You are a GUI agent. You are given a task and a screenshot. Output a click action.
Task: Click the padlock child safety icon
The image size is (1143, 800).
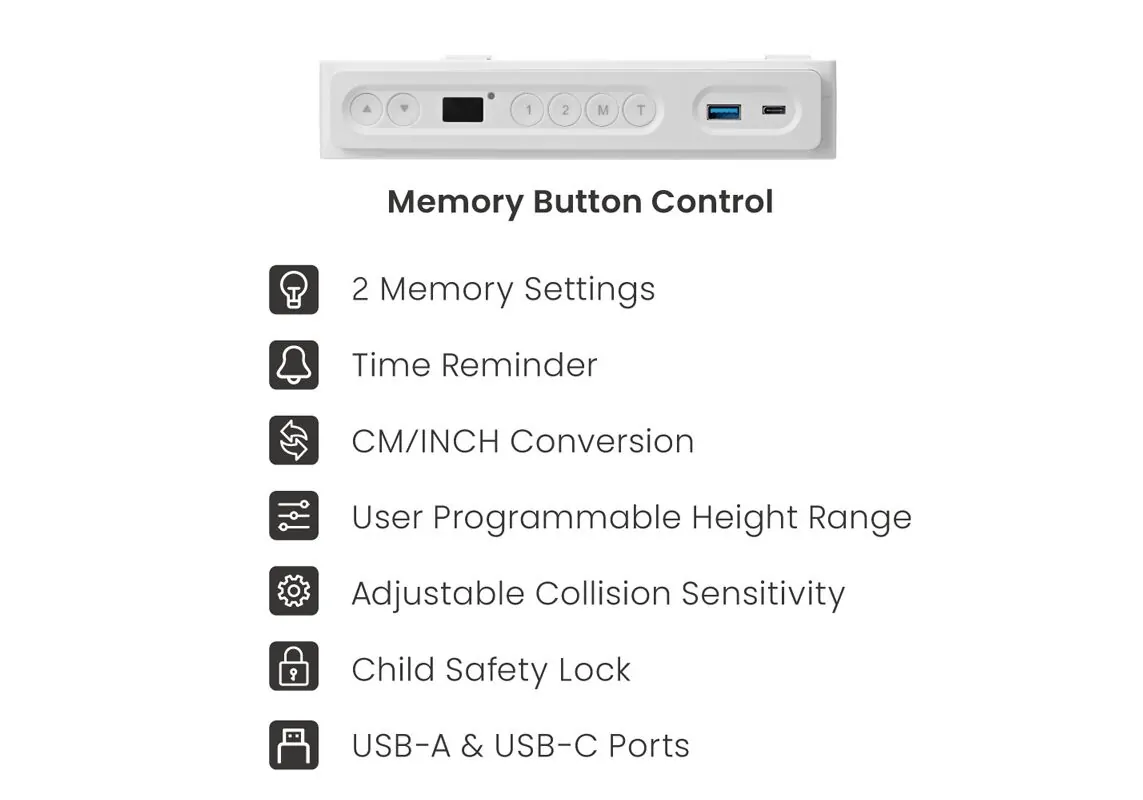(294, 666)
